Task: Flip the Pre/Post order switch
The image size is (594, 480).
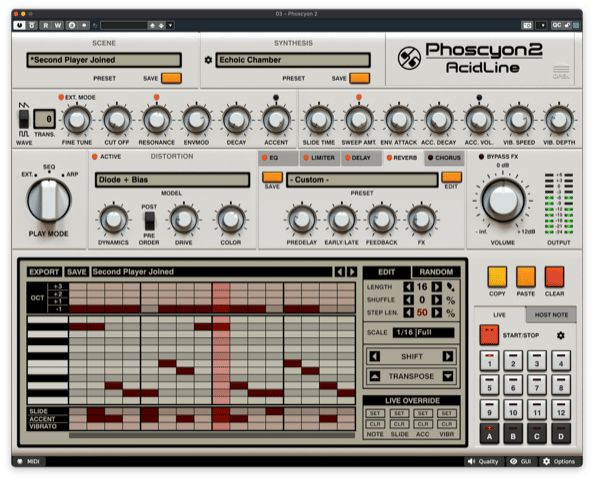Action: (x=149, y=221)
